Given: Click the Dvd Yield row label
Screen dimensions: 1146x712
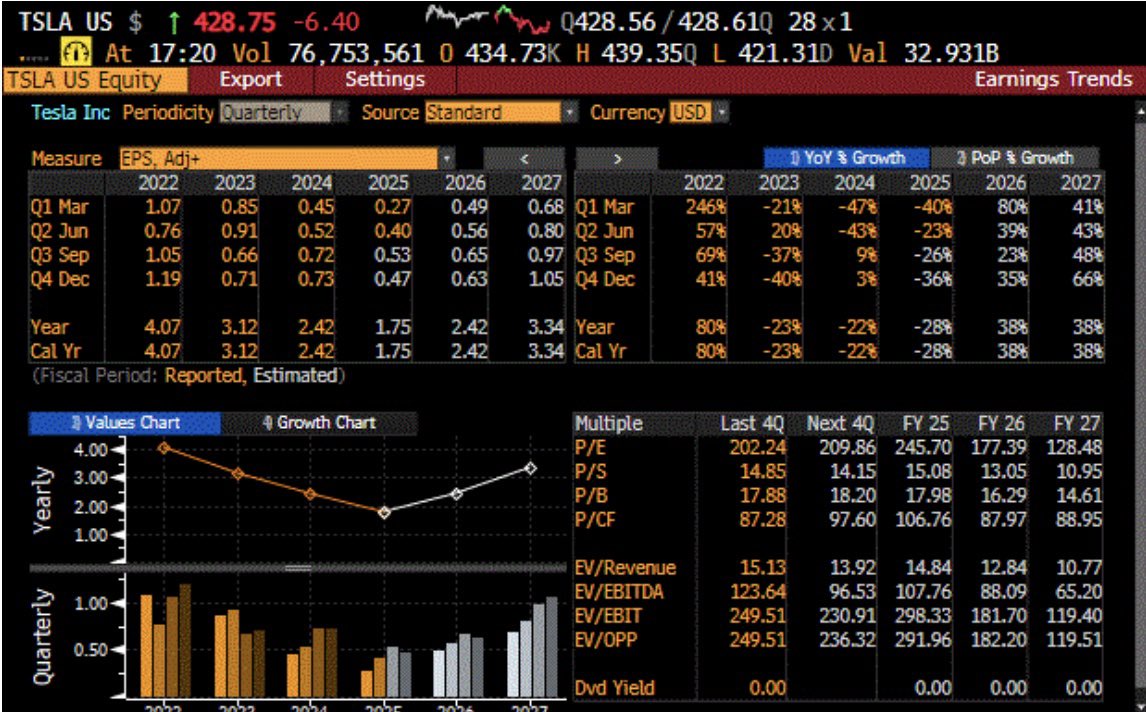Looking at the screenshot, I should coord(615,688).
